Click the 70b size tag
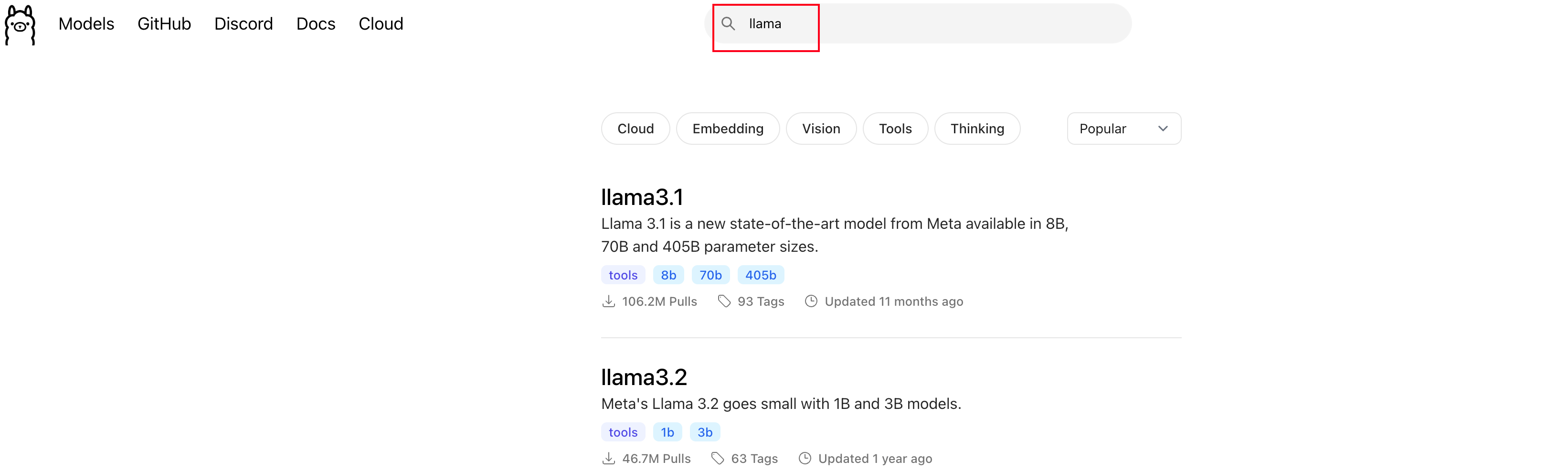1568x472 pixels. (x=710, y=275)
